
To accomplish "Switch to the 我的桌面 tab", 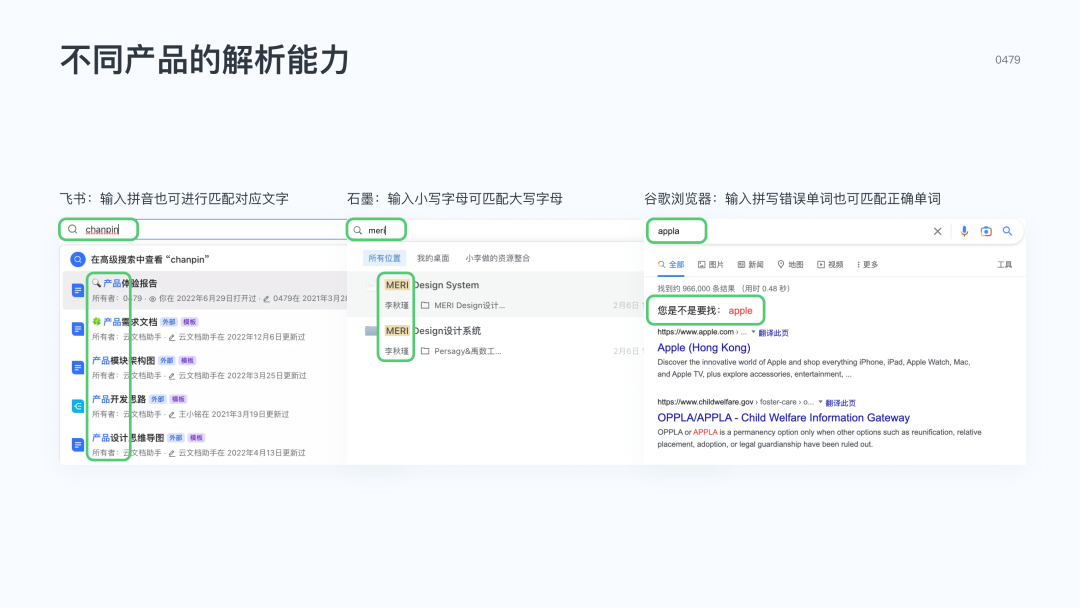I will 433,258.
